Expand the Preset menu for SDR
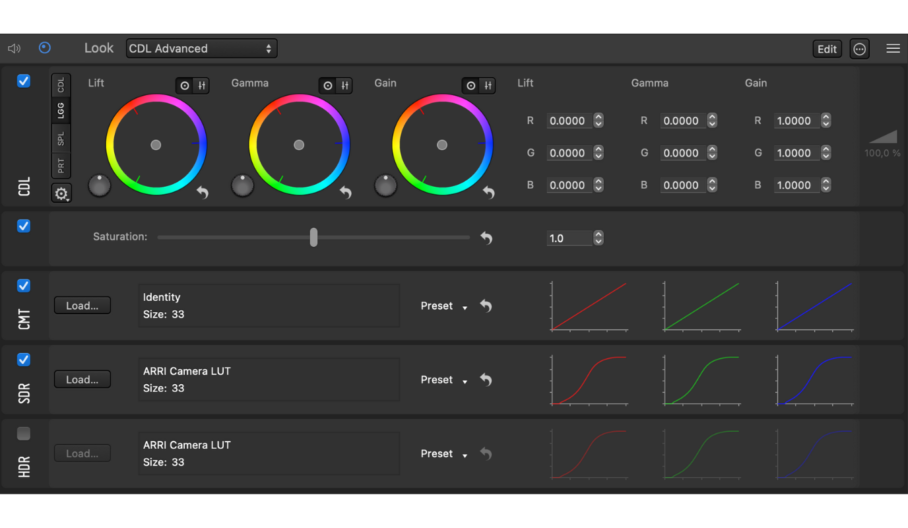This screenshot has height=528, width=908. tap(443, 380)
